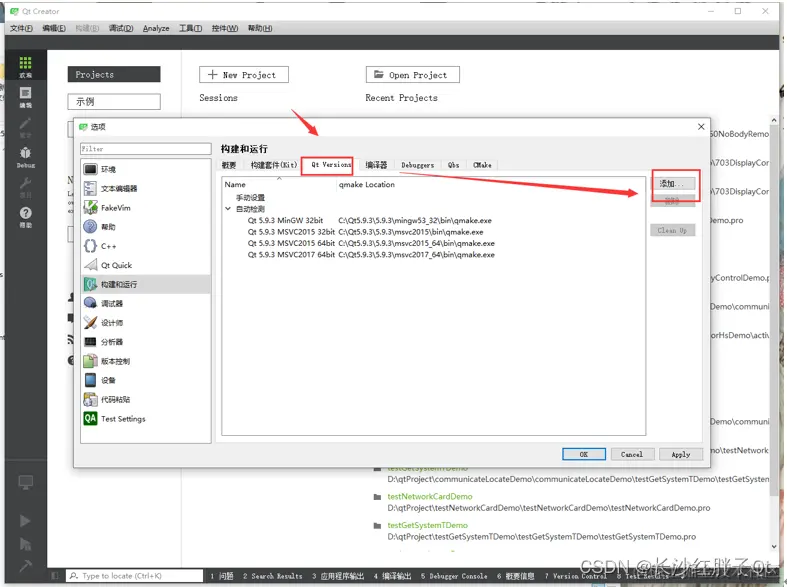The image size is (787, 587).
Task: Collapse the 自动检测 tree node
Action: click(x=228, y=209)
